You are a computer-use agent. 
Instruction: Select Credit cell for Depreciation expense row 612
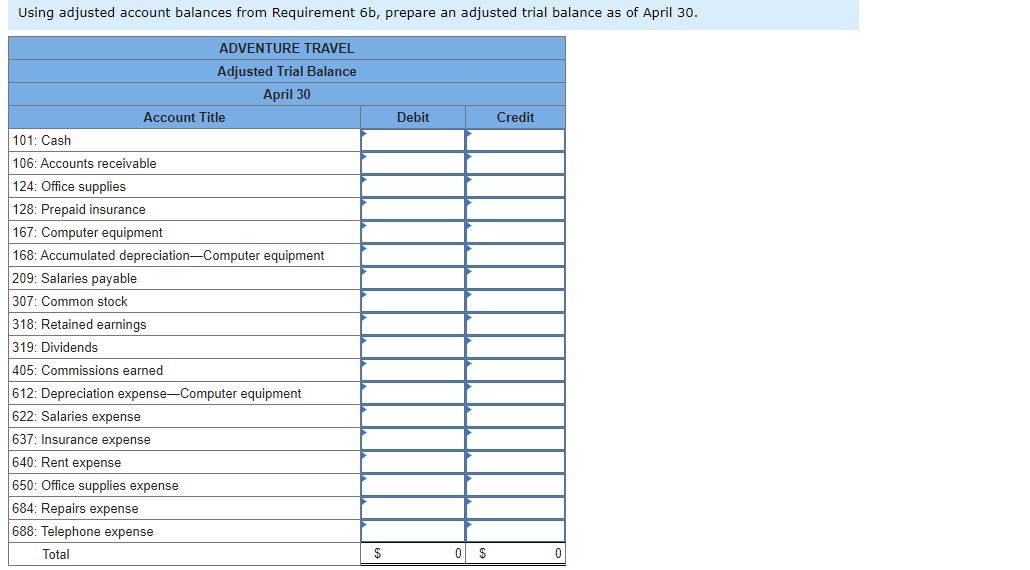516,393
